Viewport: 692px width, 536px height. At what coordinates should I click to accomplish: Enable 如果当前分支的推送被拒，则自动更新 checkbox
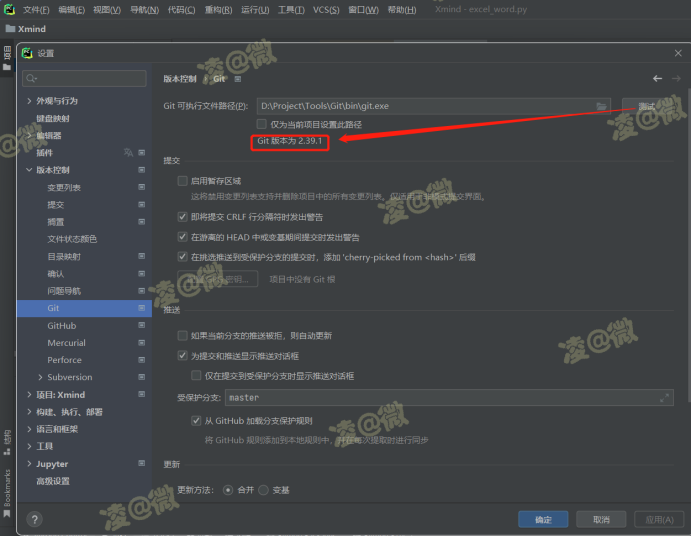(x=182, y=336)
